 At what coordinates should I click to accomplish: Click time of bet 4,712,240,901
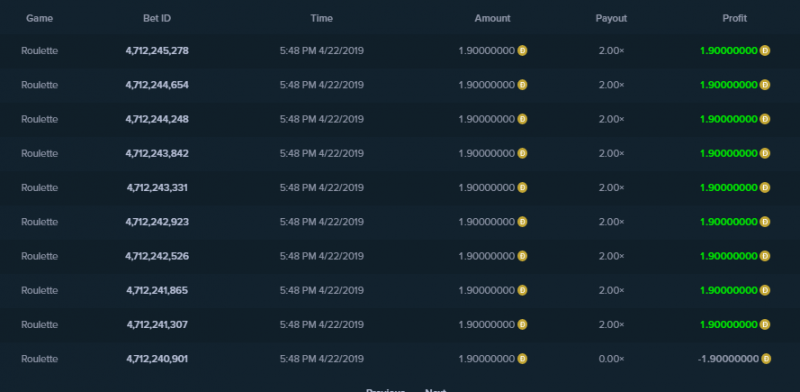pos(321,358)
